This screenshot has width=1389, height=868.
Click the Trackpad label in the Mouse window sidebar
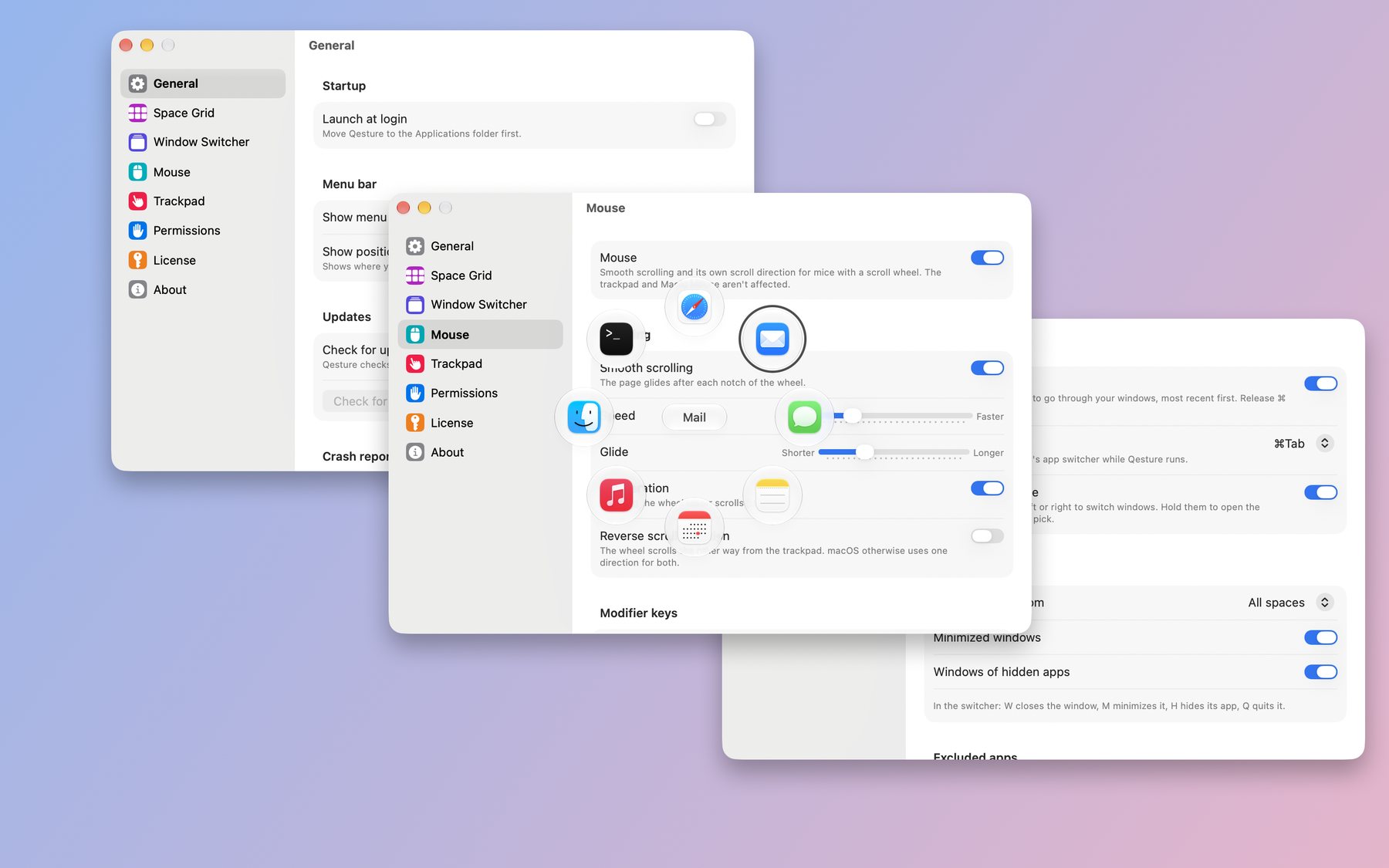456,363
